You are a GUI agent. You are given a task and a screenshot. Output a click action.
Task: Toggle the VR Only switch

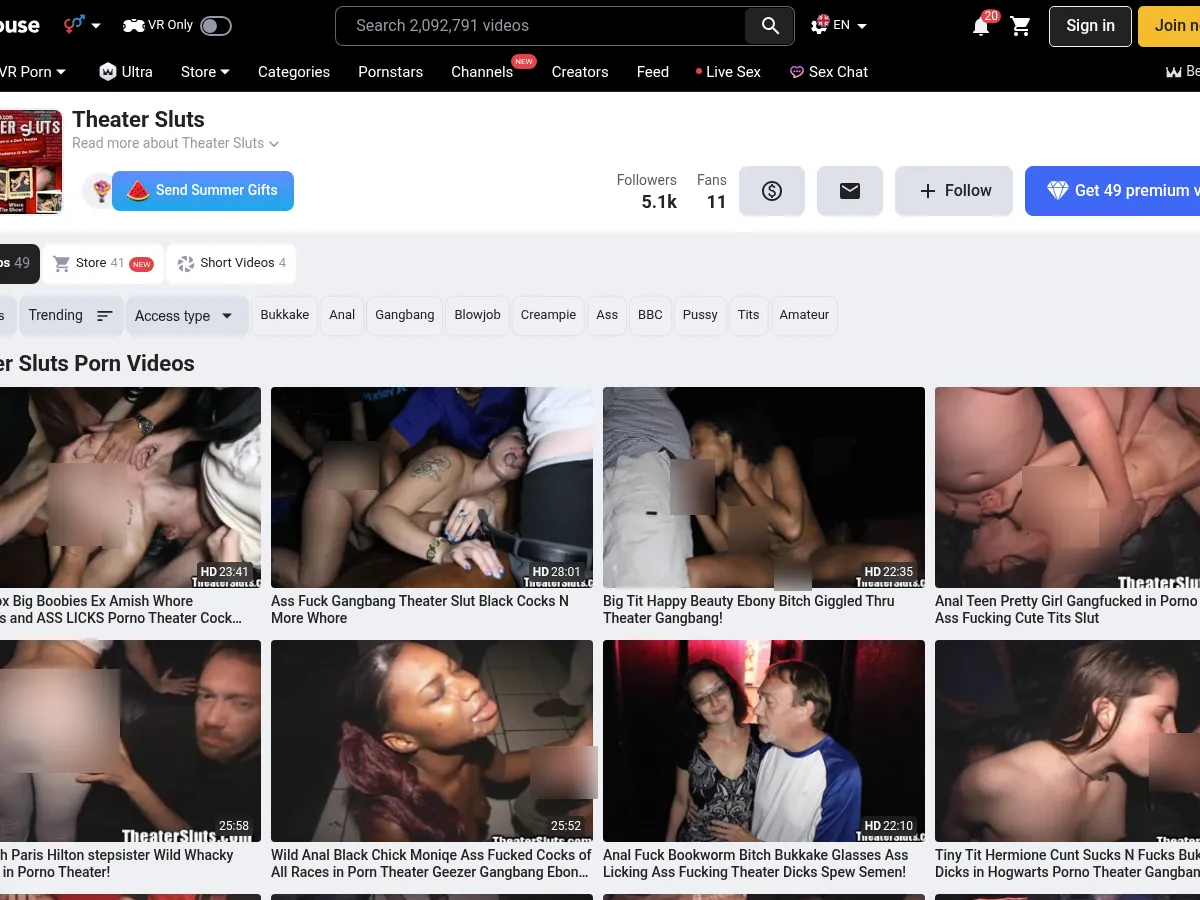click(216, 26)
